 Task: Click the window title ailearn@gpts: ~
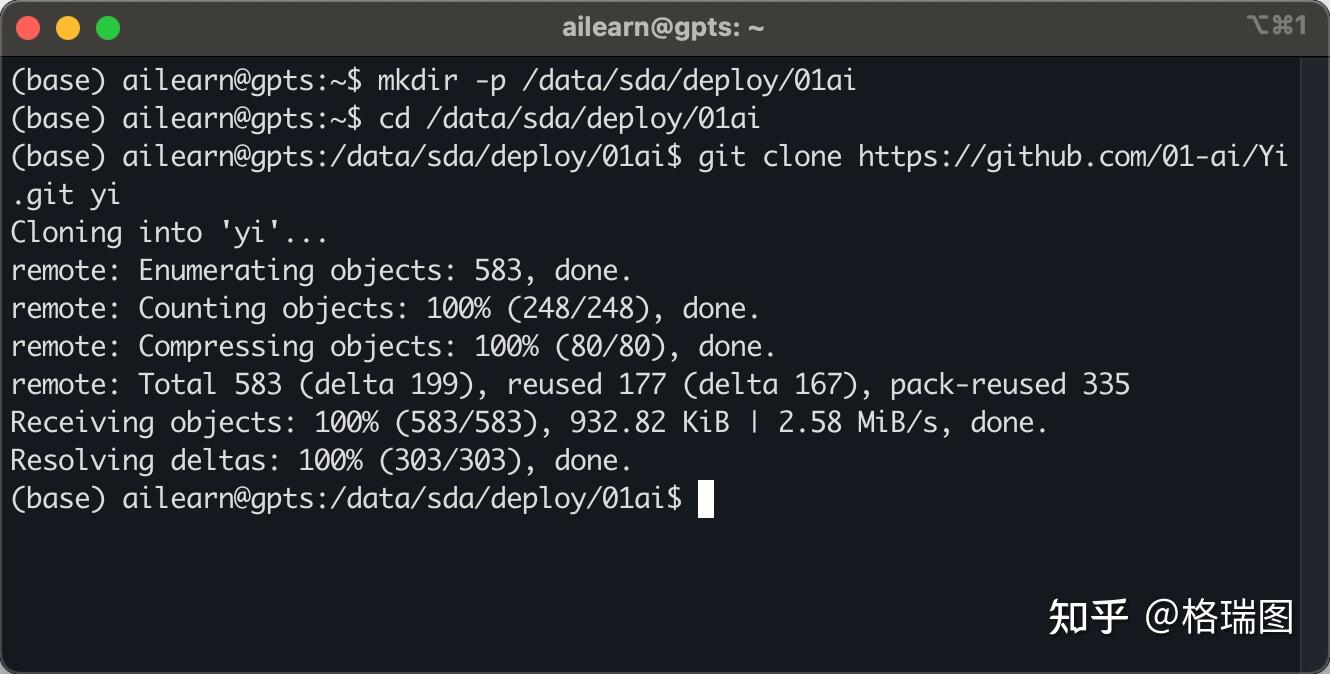point(664,28)
